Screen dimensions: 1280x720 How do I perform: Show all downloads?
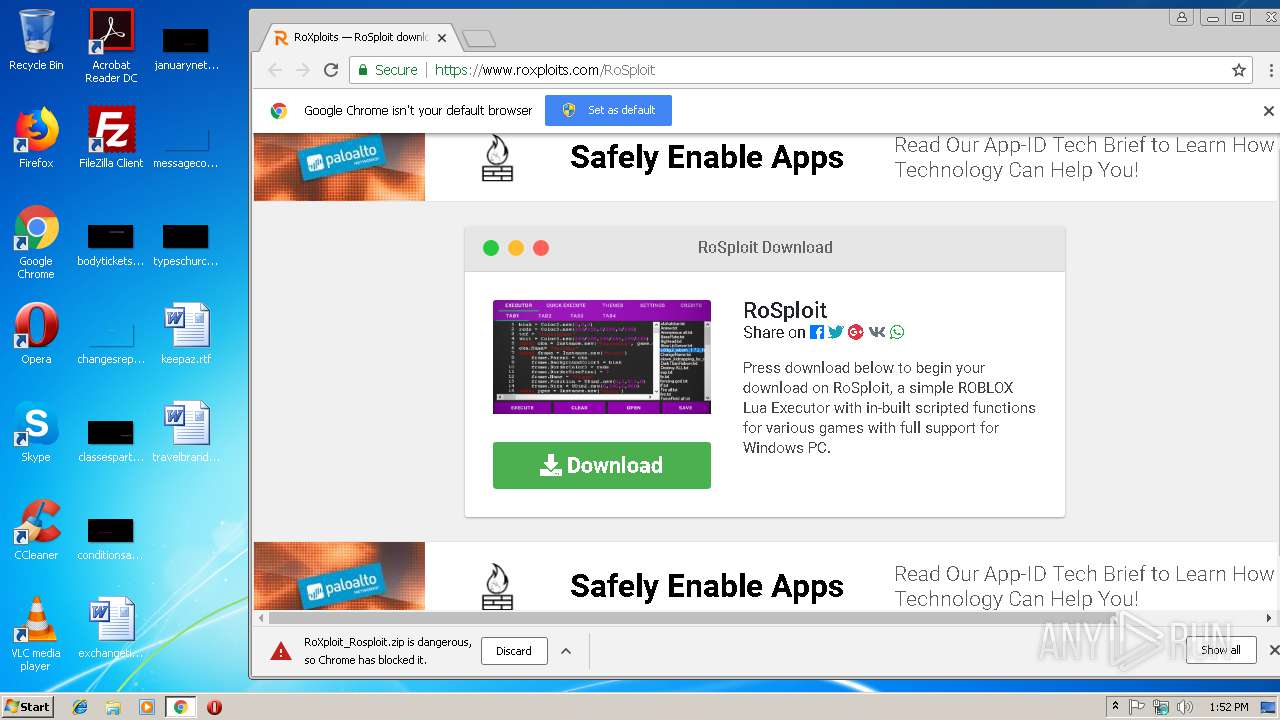(x=1221, y=650)
